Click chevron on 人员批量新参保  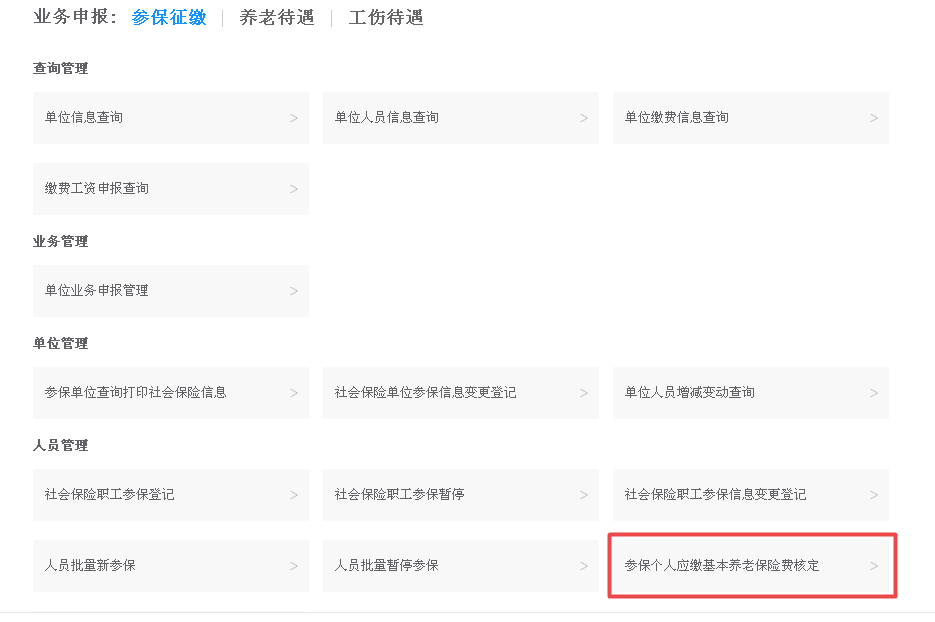point(294,566)
